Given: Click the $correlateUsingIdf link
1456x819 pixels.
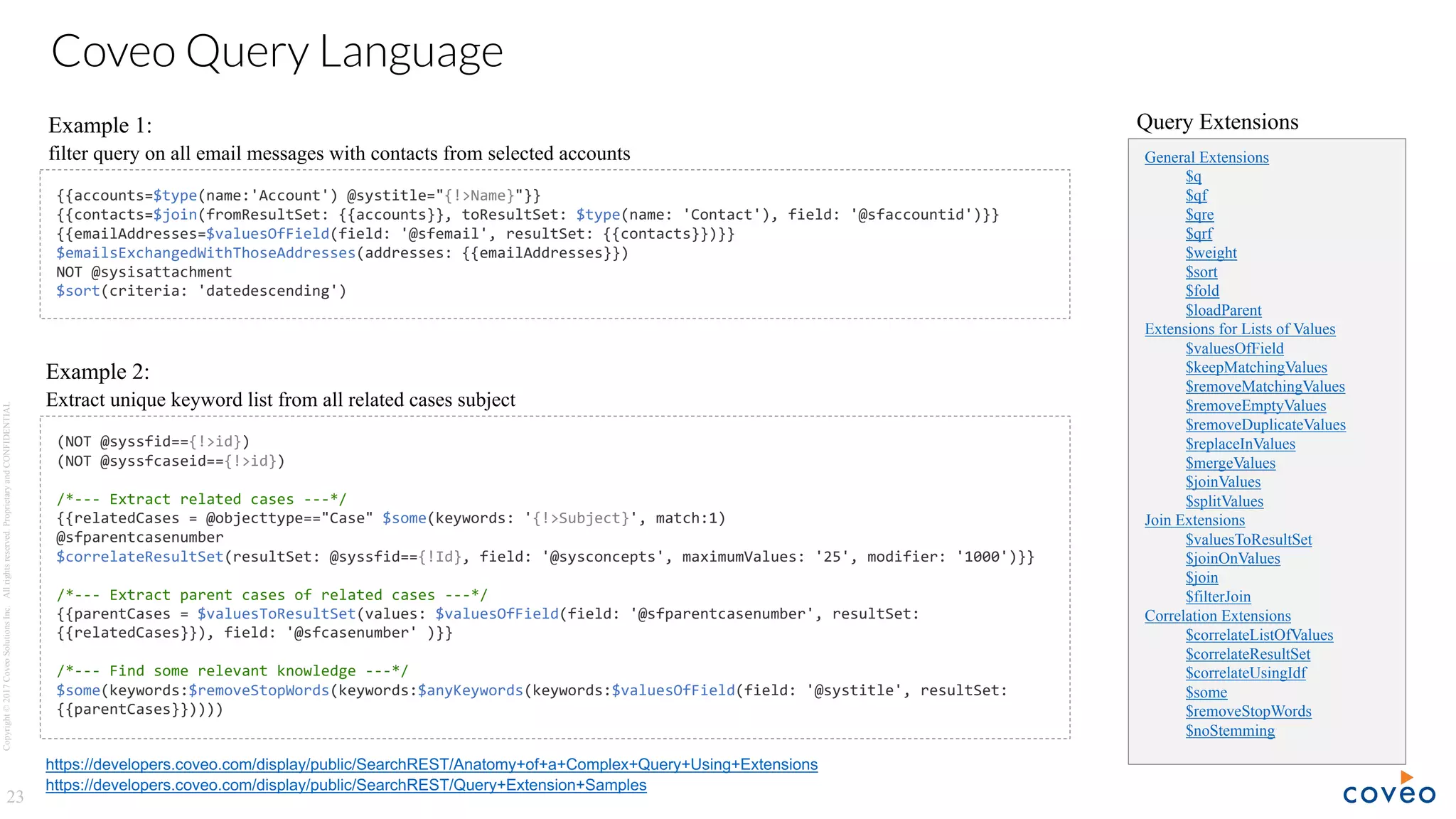Looking at the screenshot, I should pyautogui.click(x=1245, y=673).
